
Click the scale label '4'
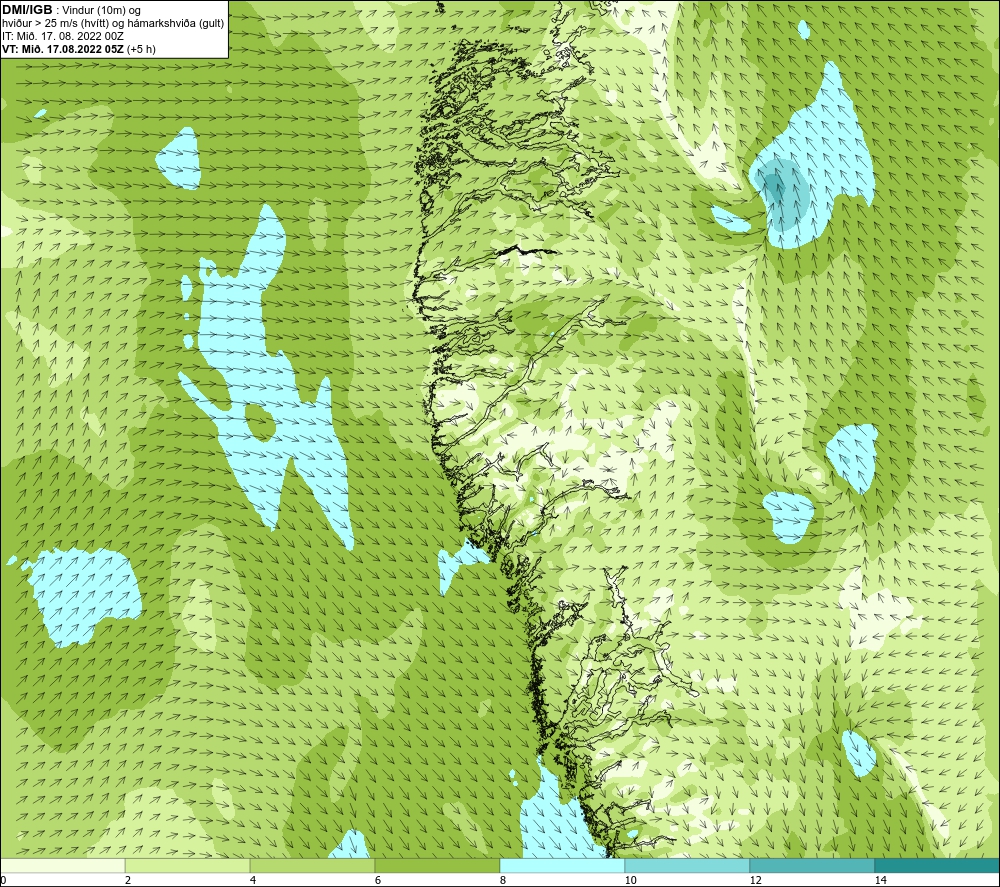253,880
